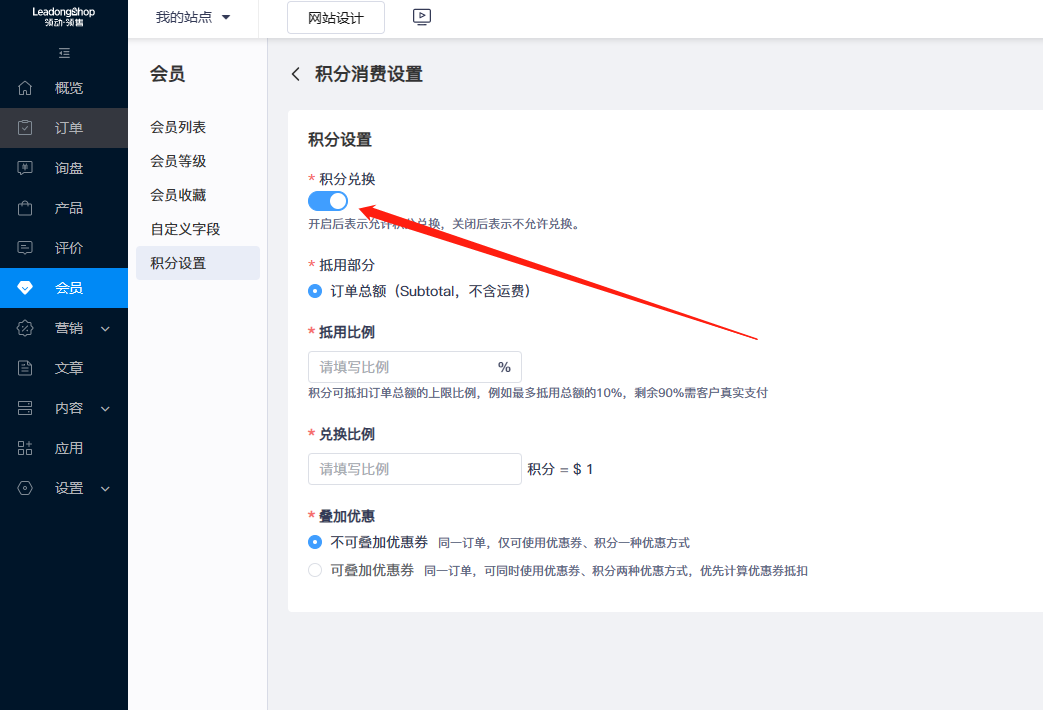Click the 产品 bag icon
The height and width of the screenshot is (710, 1043).
(x=26, y=208)
